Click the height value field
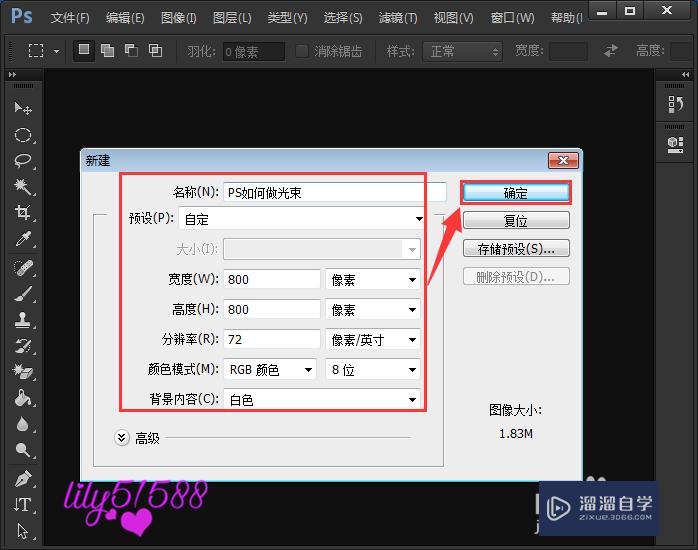698x550 pixels. 272,309
